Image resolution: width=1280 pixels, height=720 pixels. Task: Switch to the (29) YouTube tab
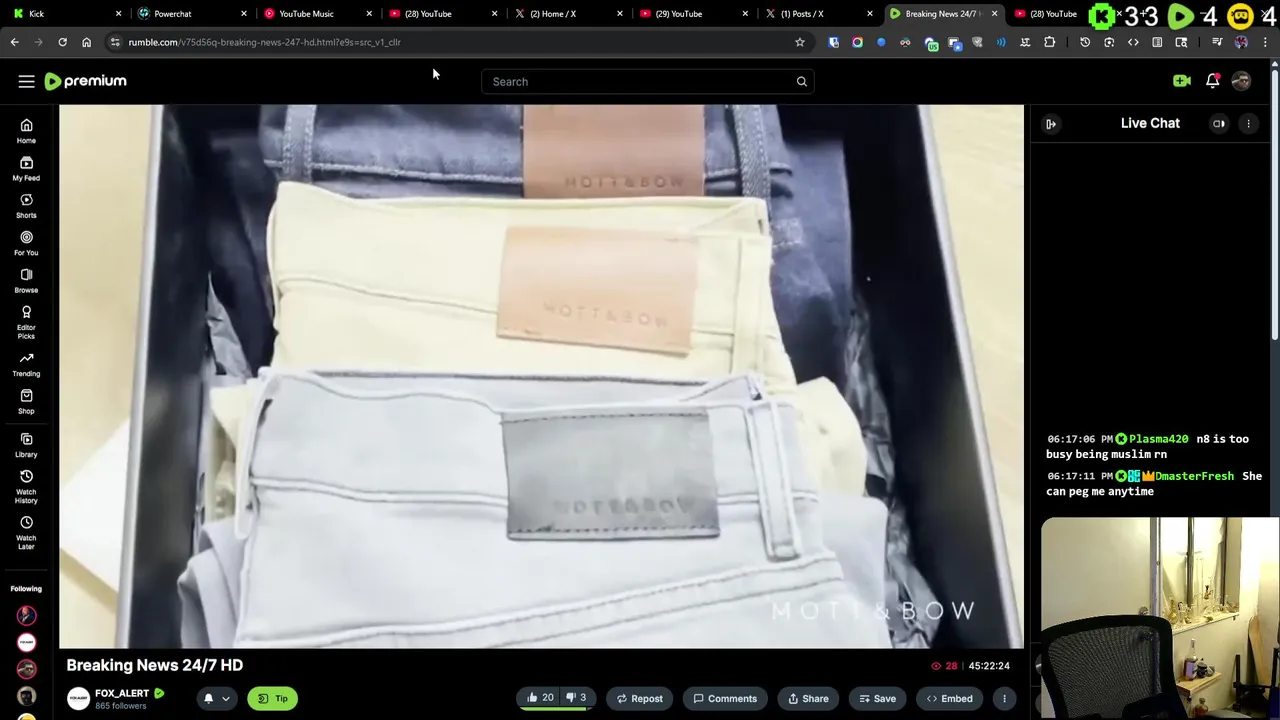point(692,14)
